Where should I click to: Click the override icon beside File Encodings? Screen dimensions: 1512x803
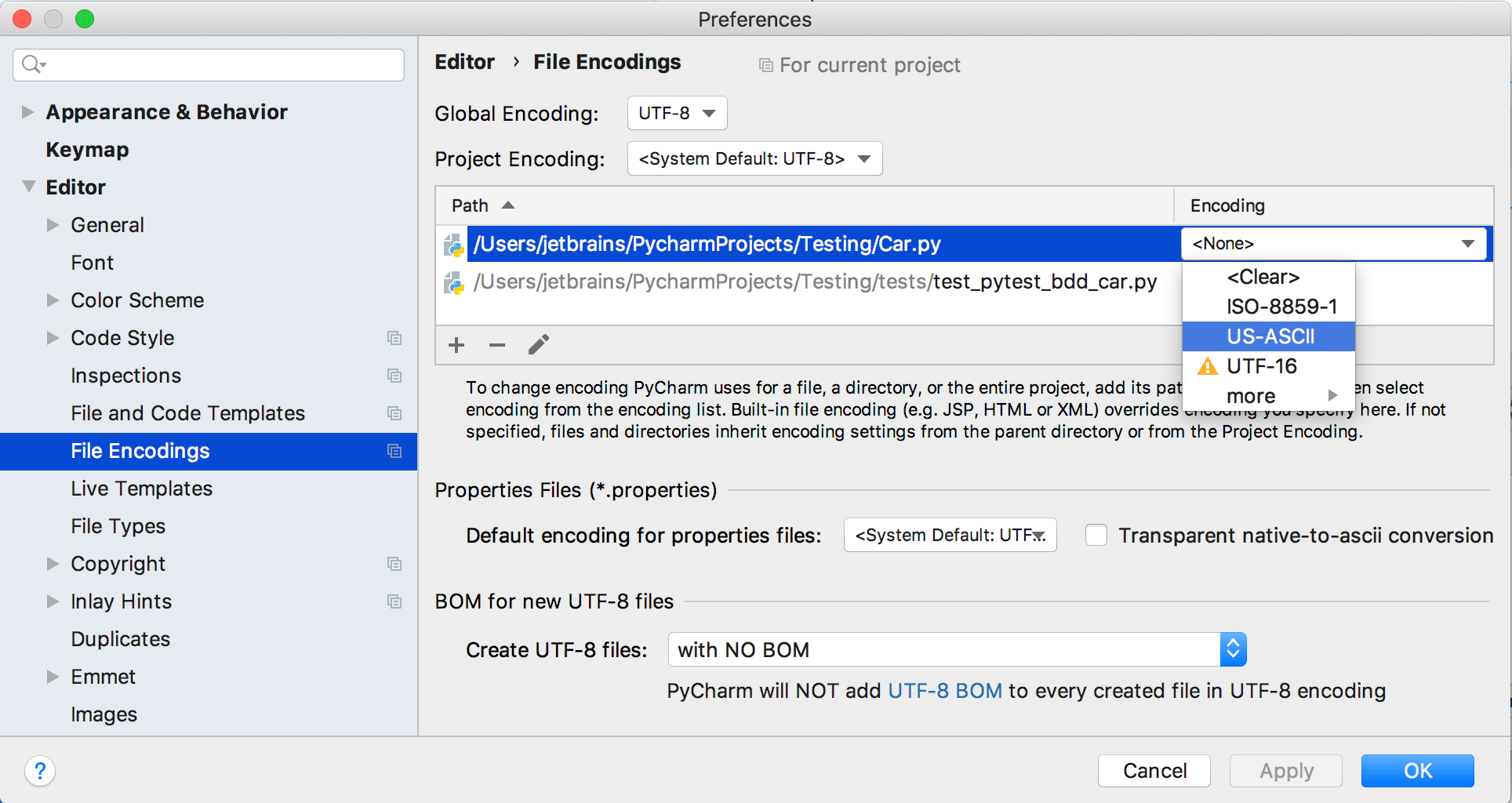tap(394, 451)
